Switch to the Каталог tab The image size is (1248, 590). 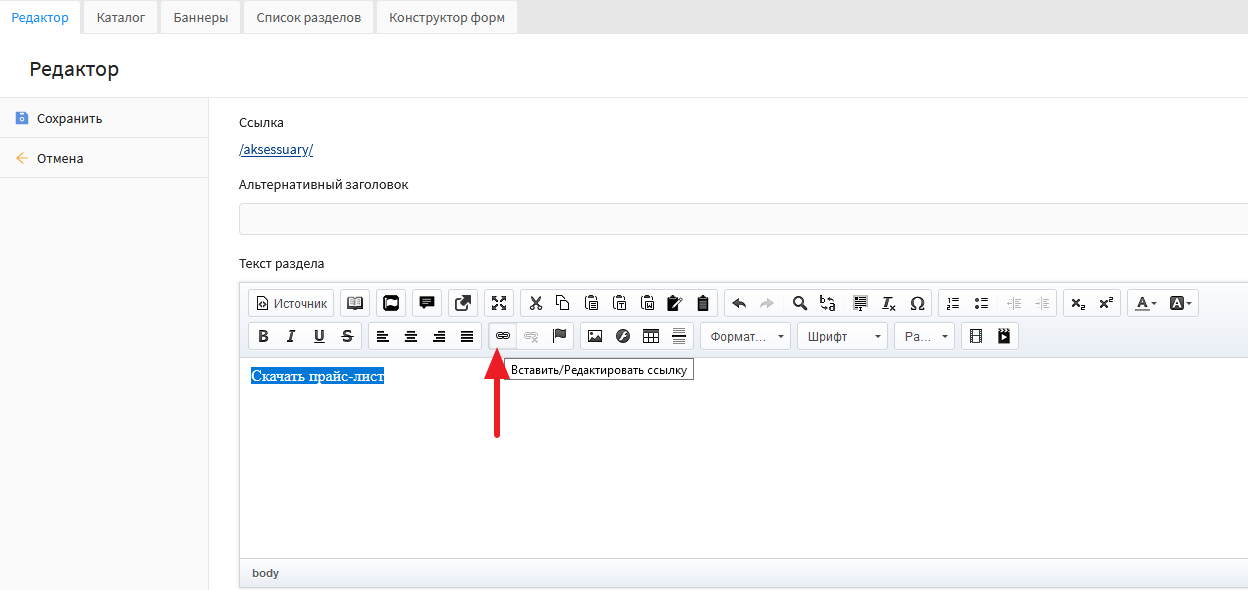point(121,17)
